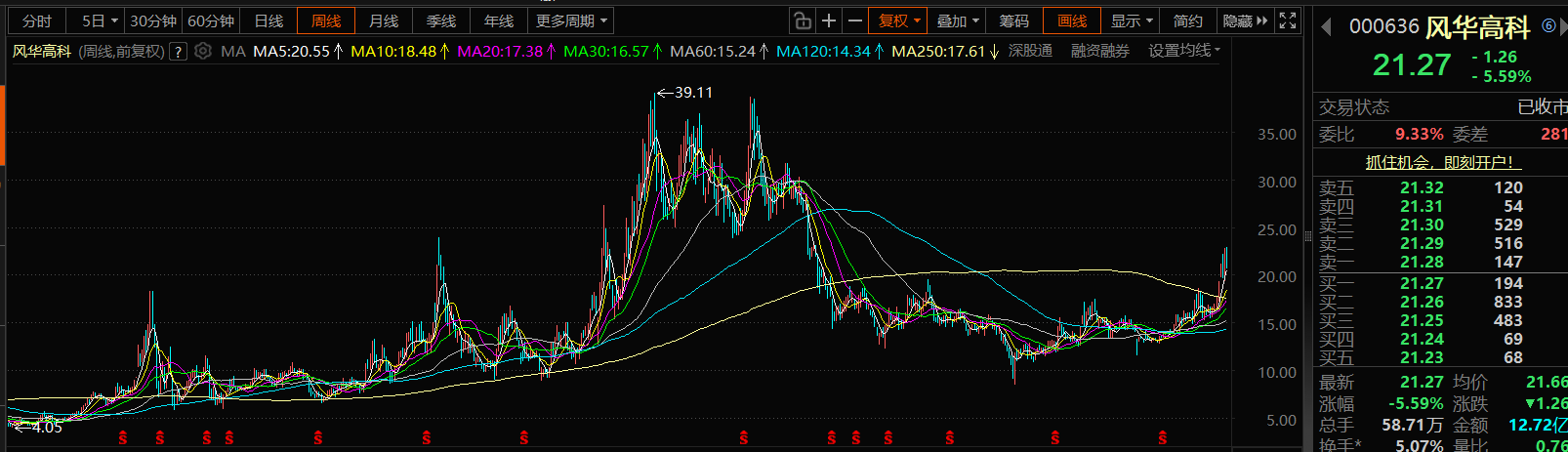
Task: Click 换手 value 5.07%
Action: 1419,446
